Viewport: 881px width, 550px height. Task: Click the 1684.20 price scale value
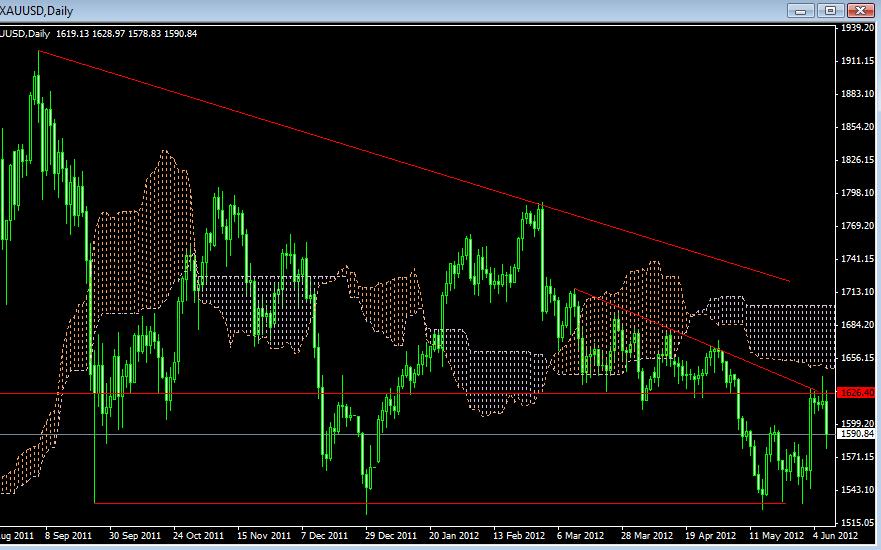point(857,325)
